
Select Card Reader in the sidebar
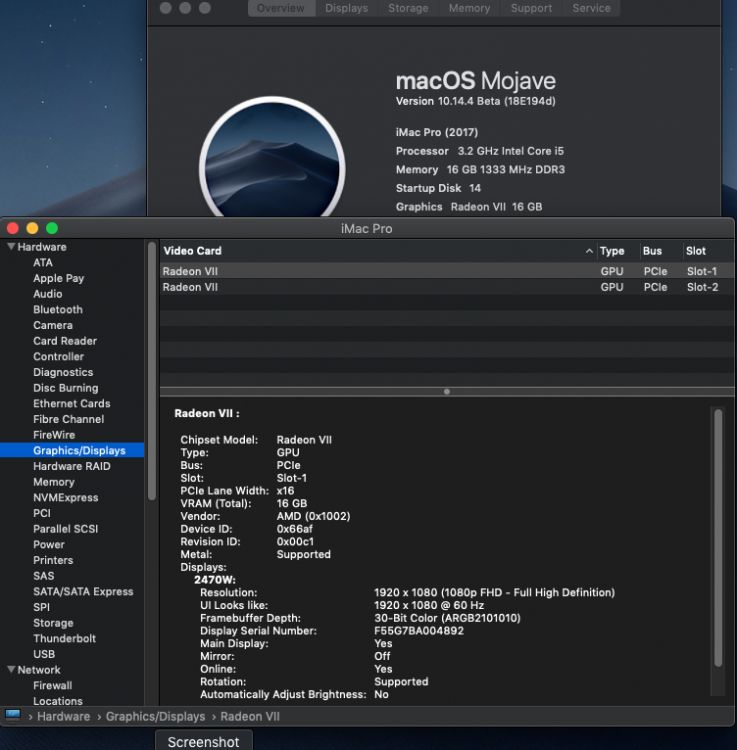65,341
